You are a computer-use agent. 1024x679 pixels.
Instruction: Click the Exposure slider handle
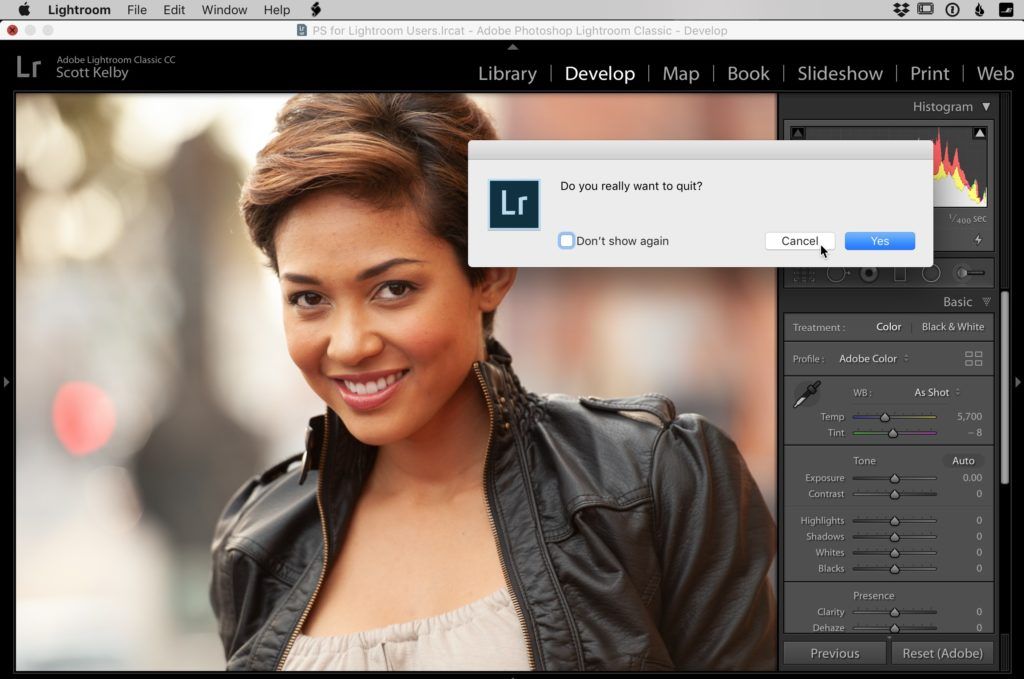point(895,479)
